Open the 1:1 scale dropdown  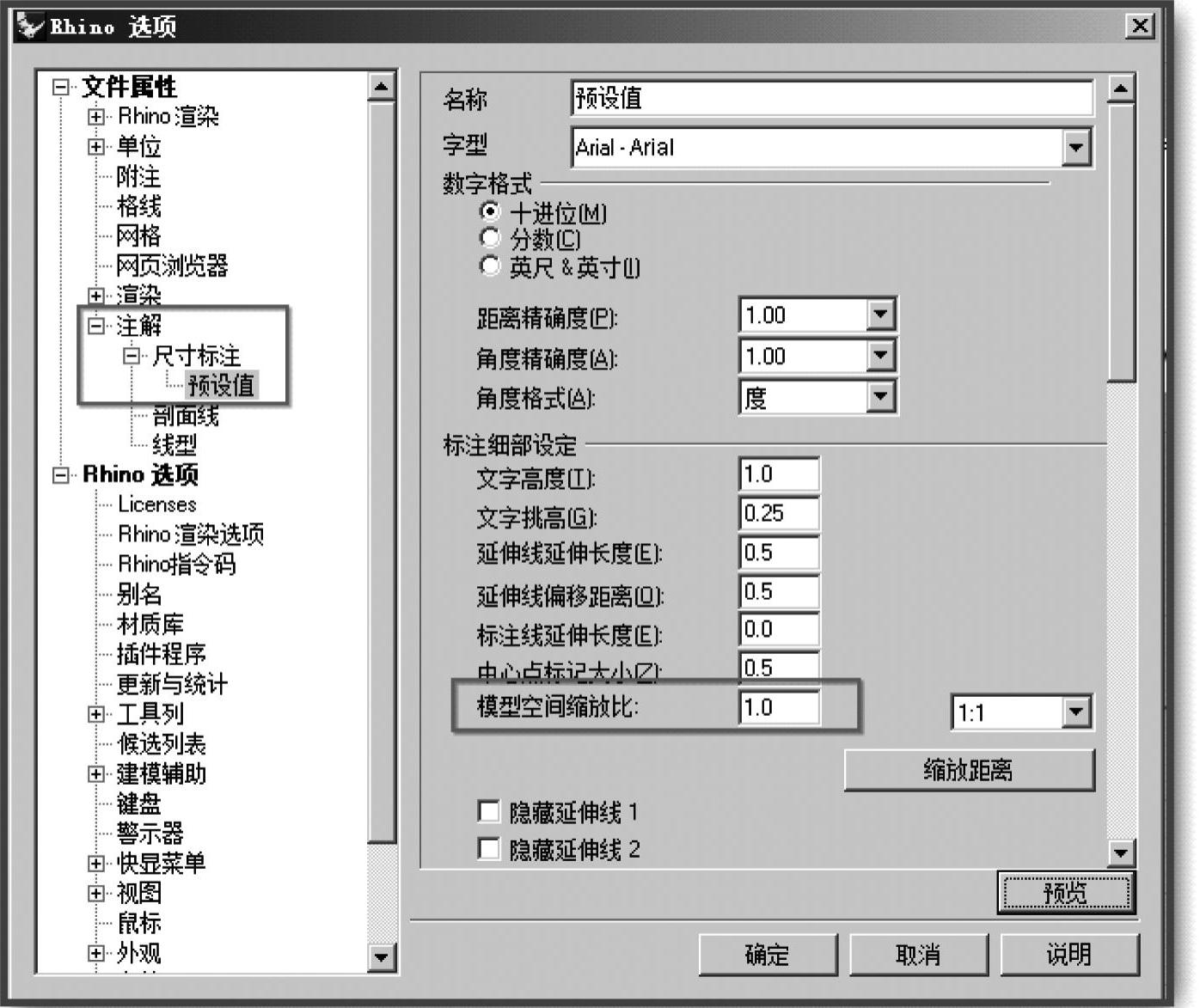tap(1076, 712)
